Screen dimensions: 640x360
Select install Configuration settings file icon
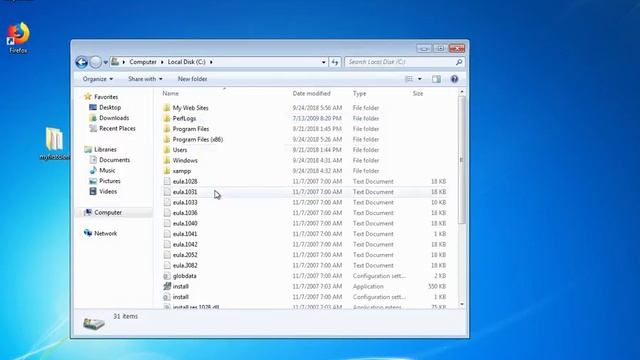(x=167, y=297)
